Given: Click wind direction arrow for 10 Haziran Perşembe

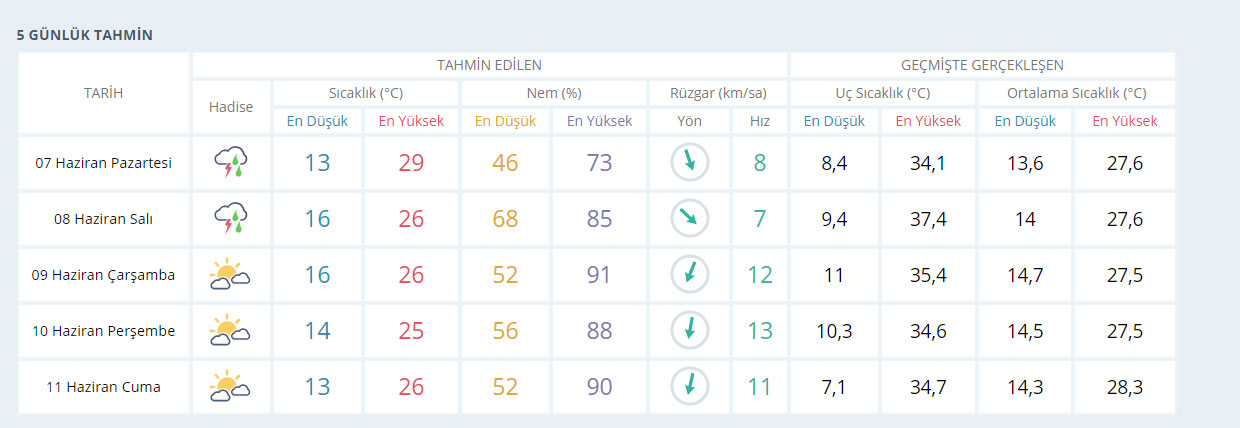Looking at the screenshot, I should [689, 330].
